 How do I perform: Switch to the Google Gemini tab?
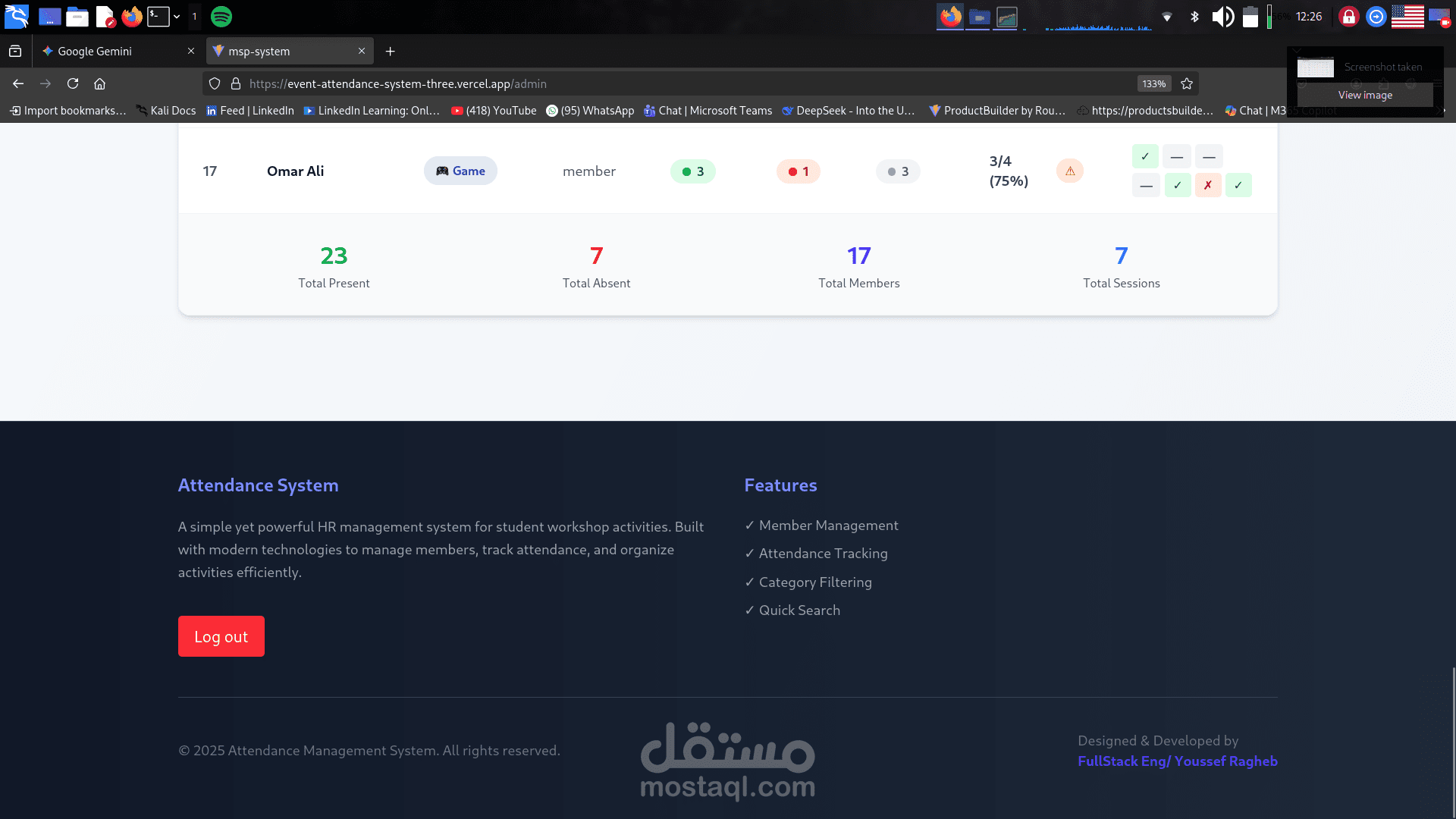(x=114, y=52)
